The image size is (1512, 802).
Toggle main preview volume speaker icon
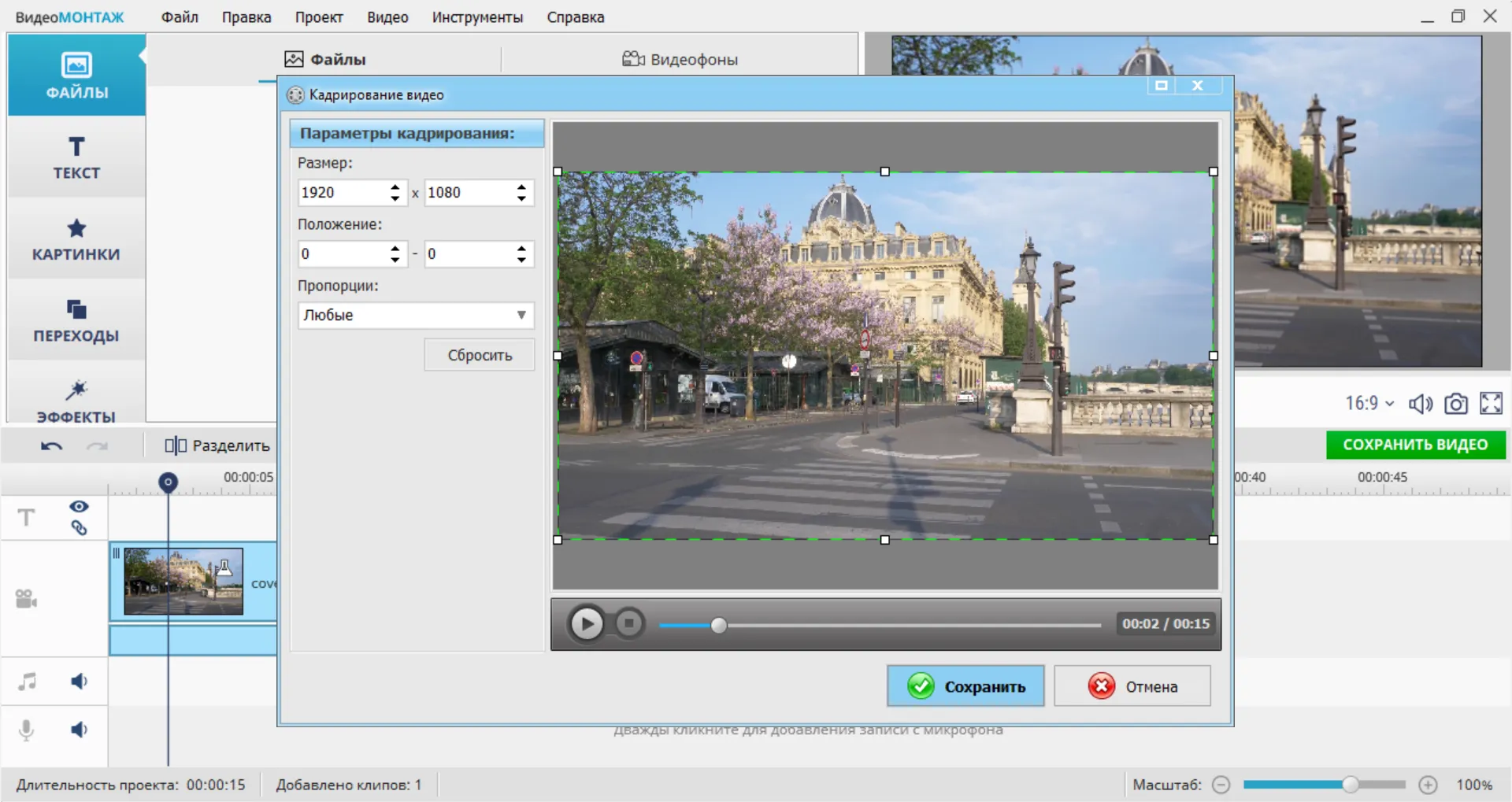pos(1421,404)
